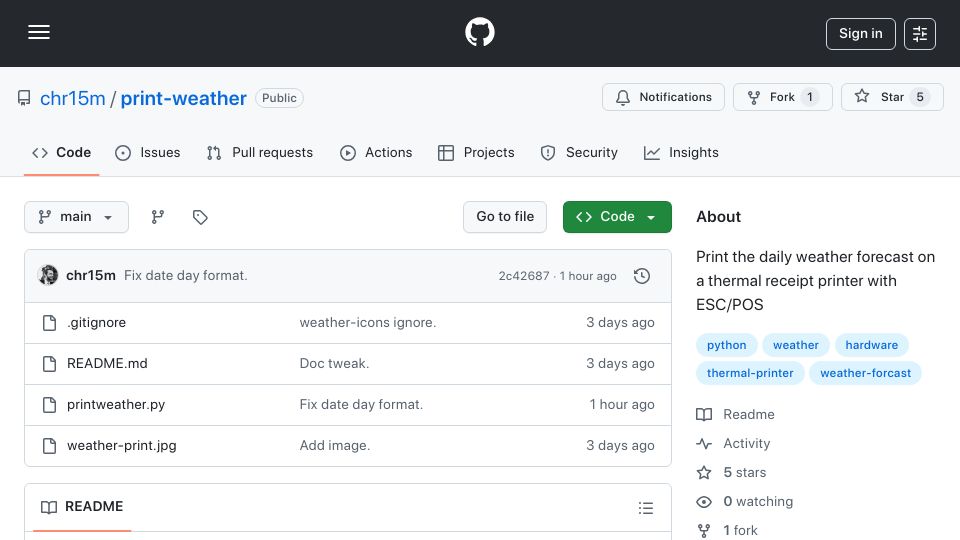Click the Go to file button
The height and width of the screenshot is (540, 960).
coord(504,217)
